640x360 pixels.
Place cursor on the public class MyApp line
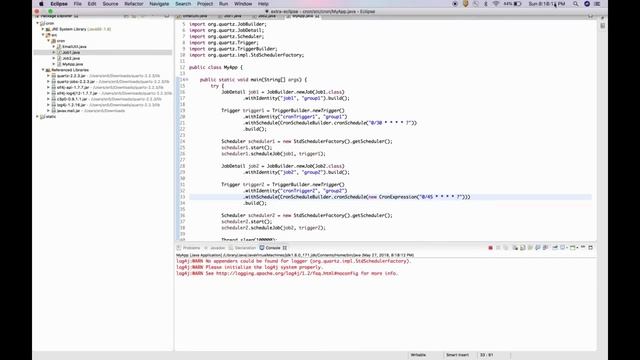(216, 67)
